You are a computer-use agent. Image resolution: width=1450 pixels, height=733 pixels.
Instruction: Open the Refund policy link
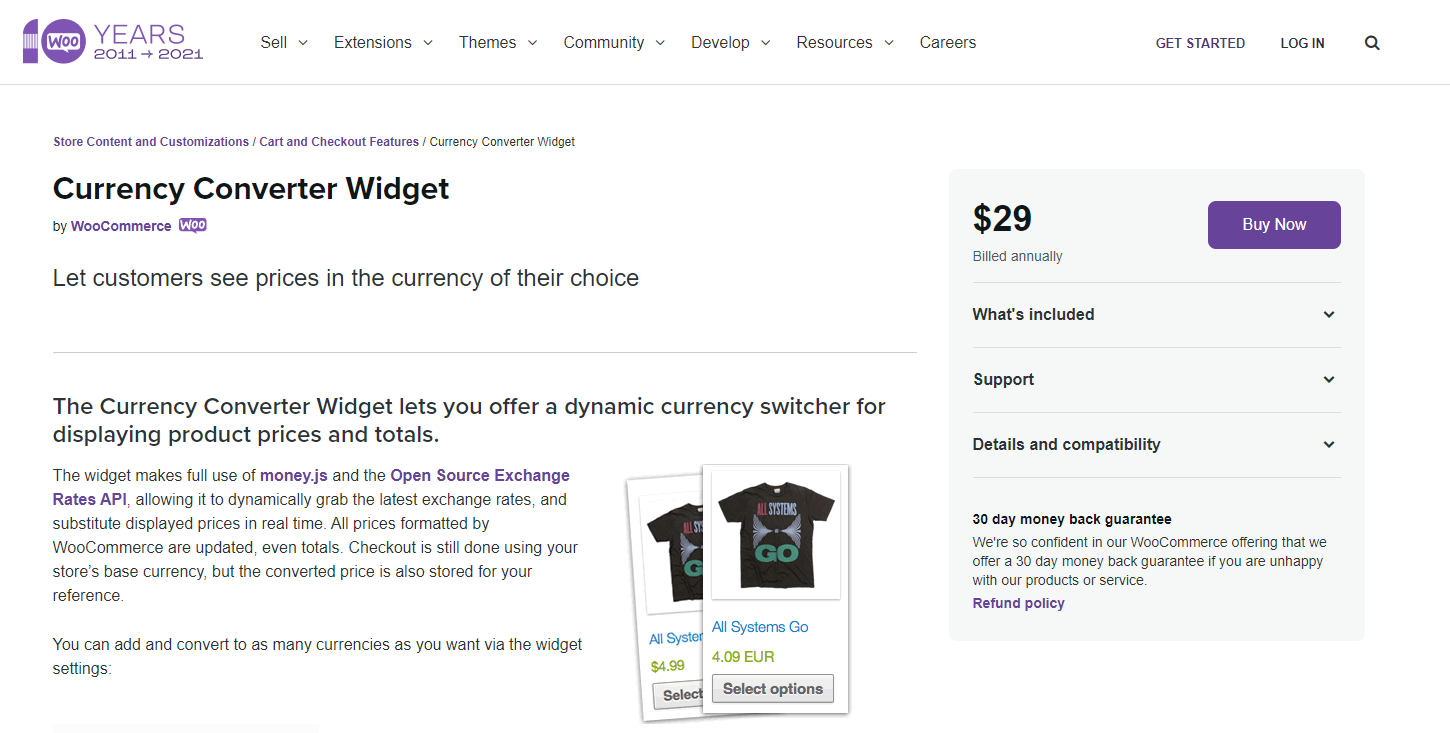tap(1018, 603)
